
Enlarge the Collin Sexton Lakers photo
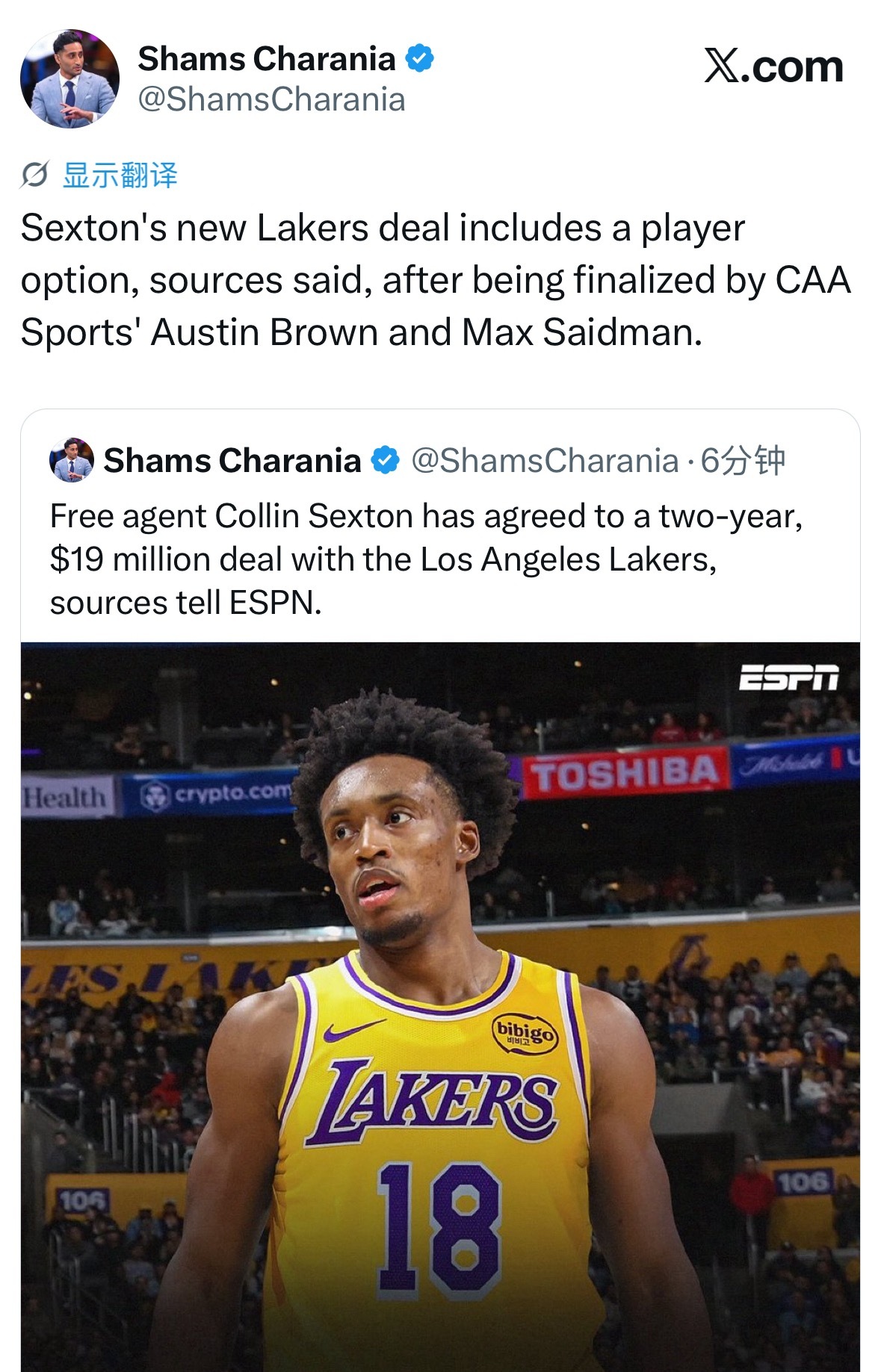[x=440, y=1007]
